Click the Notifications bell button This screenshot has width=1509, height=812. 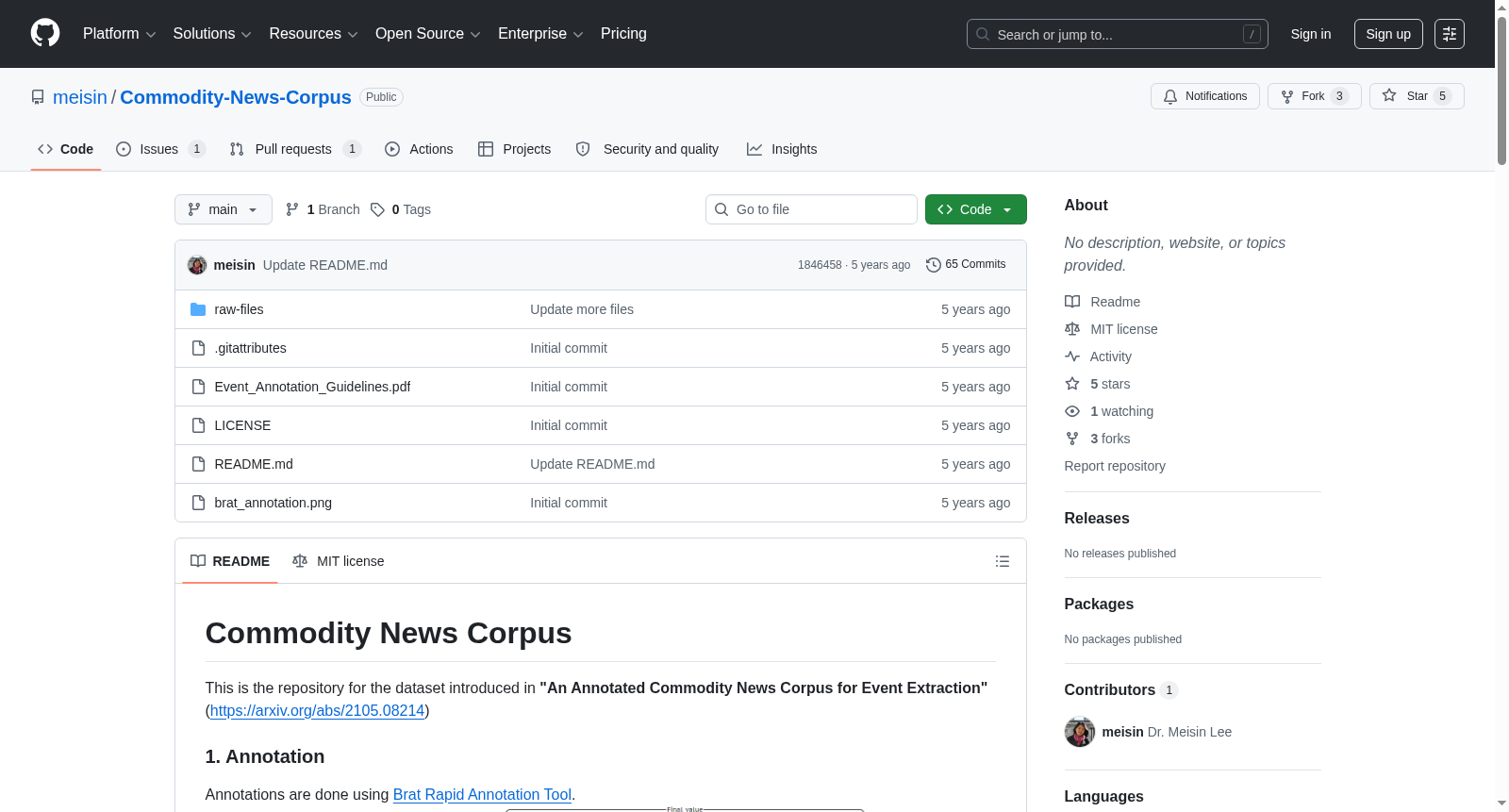pyautogui.click(x=1204, y=96)
